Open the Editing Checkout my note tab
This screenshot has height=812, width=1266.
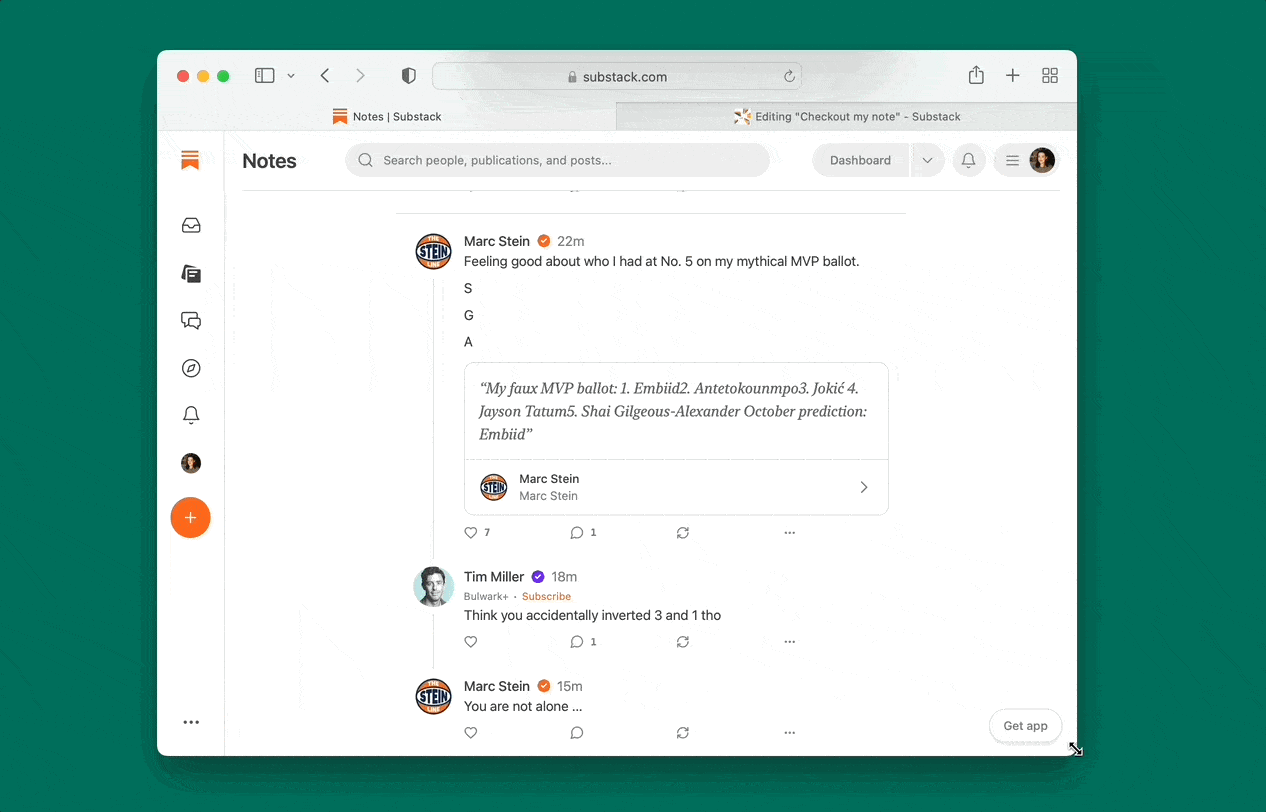(849, 116)
